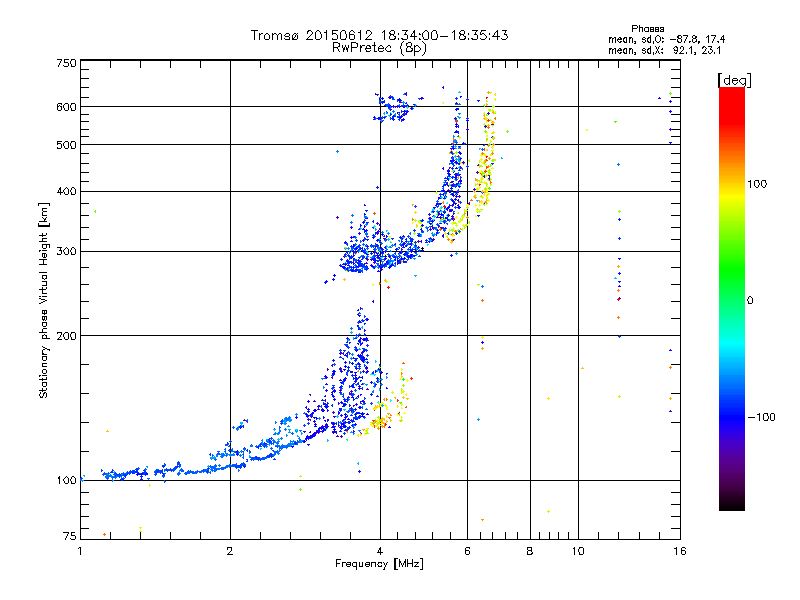
Task: Click the y-axis tick label '200'
Action: [x=66, y=336]
